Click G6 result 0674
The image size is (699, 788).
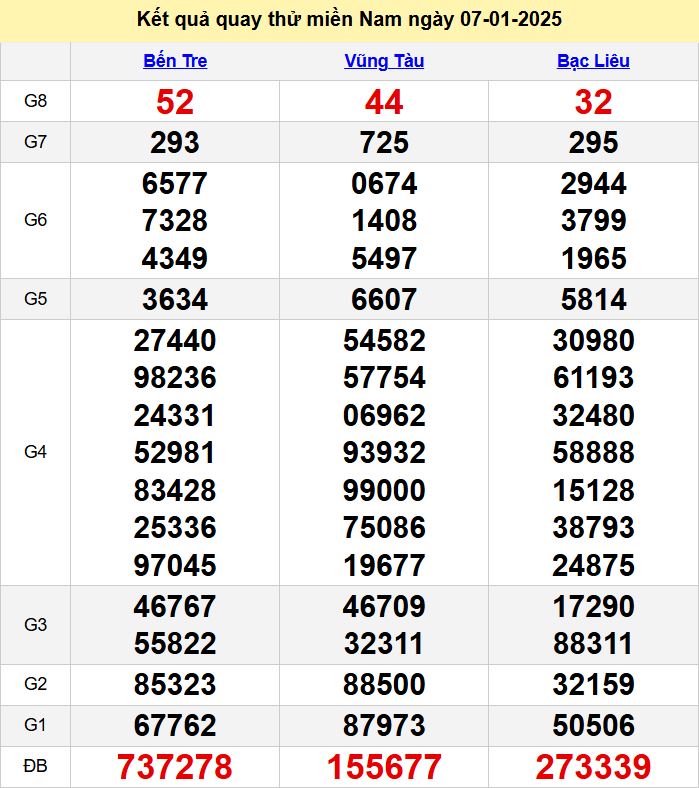tap(384, 183)
